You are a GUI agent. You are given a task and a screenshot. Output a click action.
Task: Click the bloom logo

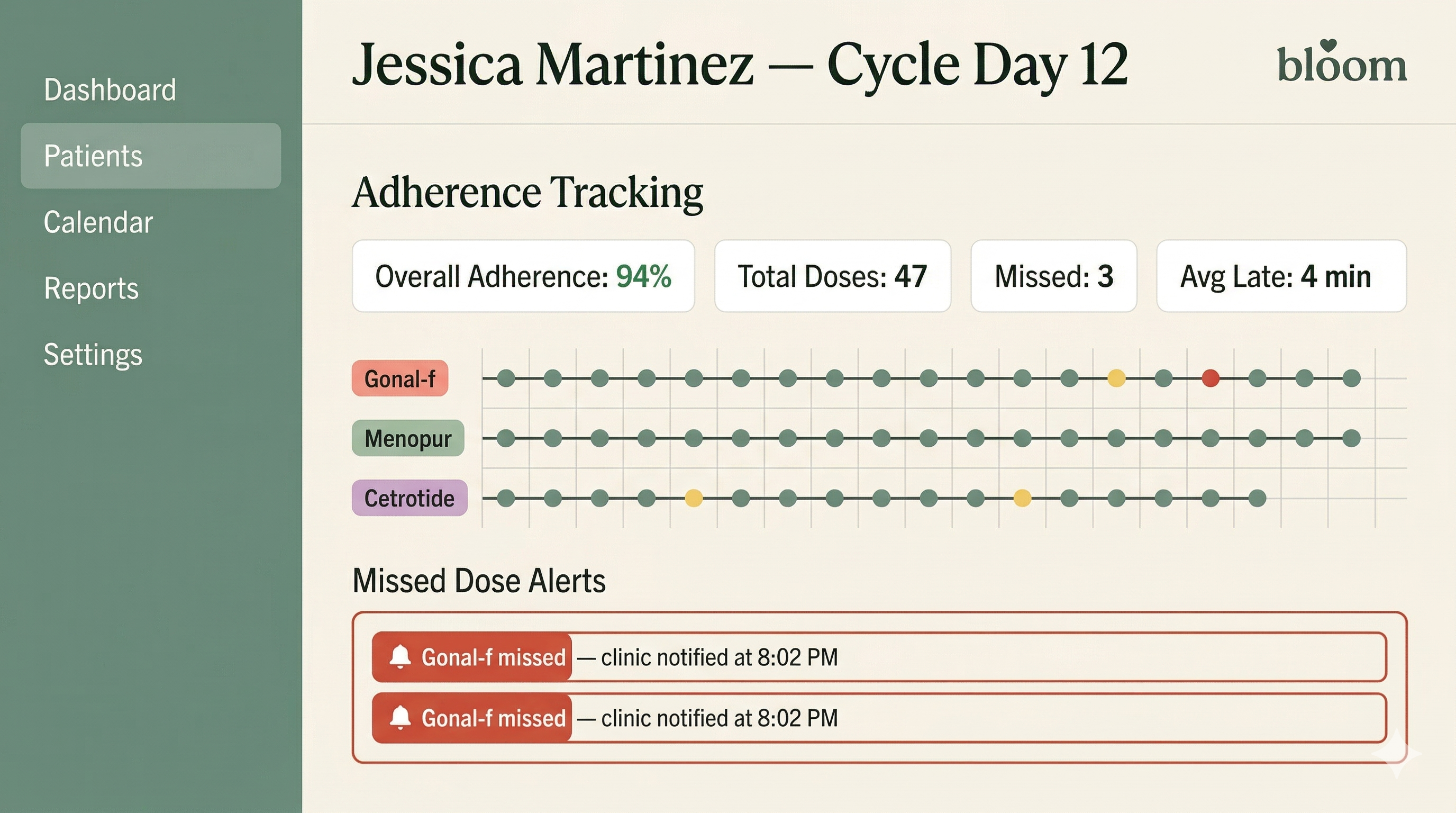(x=1341, y=64)
